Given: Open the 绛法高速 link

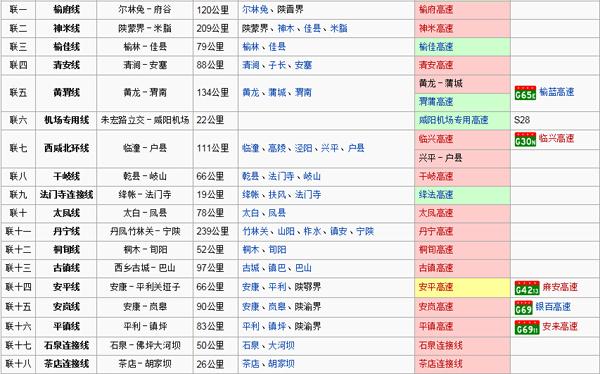Looking at the screenshot, I should pos(436,194).
